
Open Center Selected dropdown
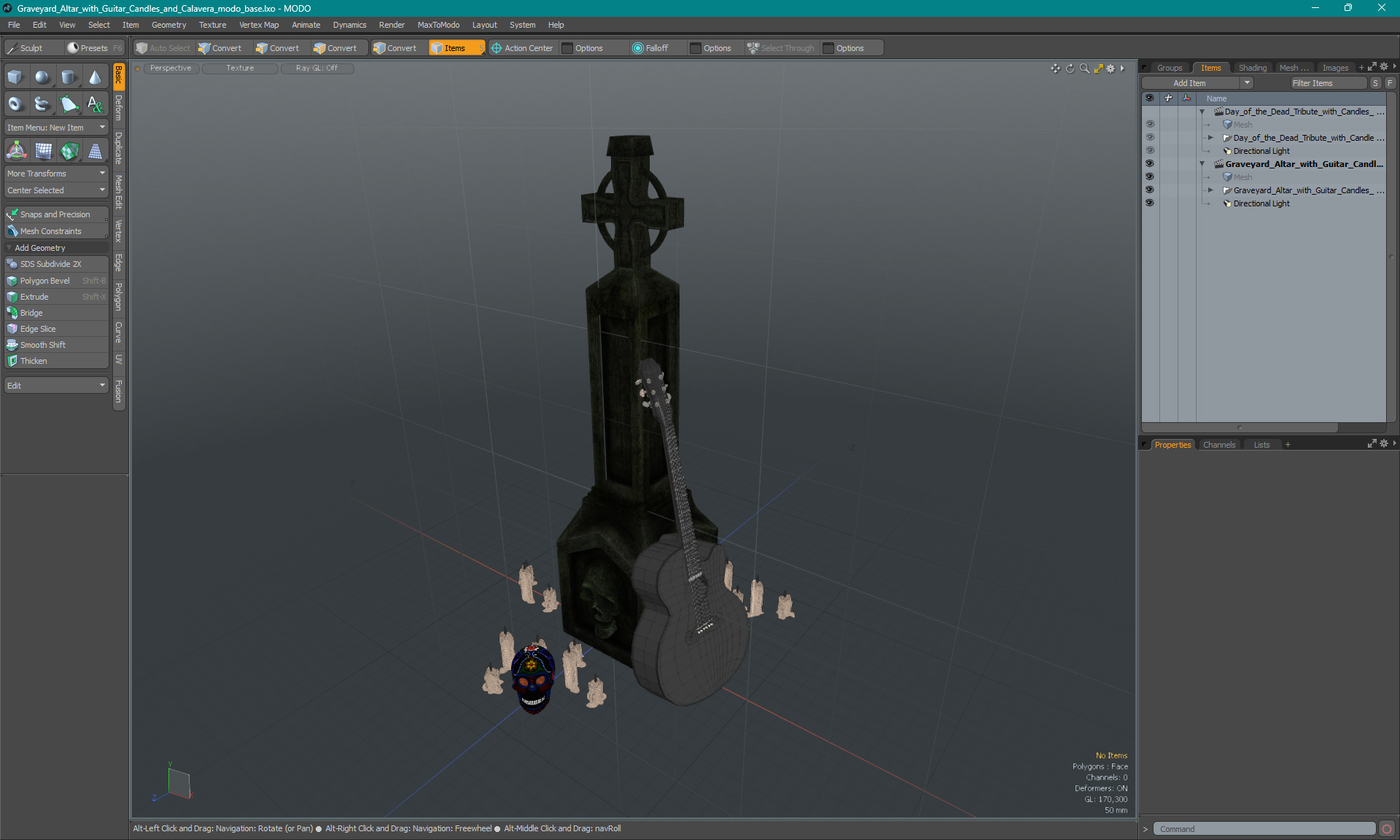[56, 190]
